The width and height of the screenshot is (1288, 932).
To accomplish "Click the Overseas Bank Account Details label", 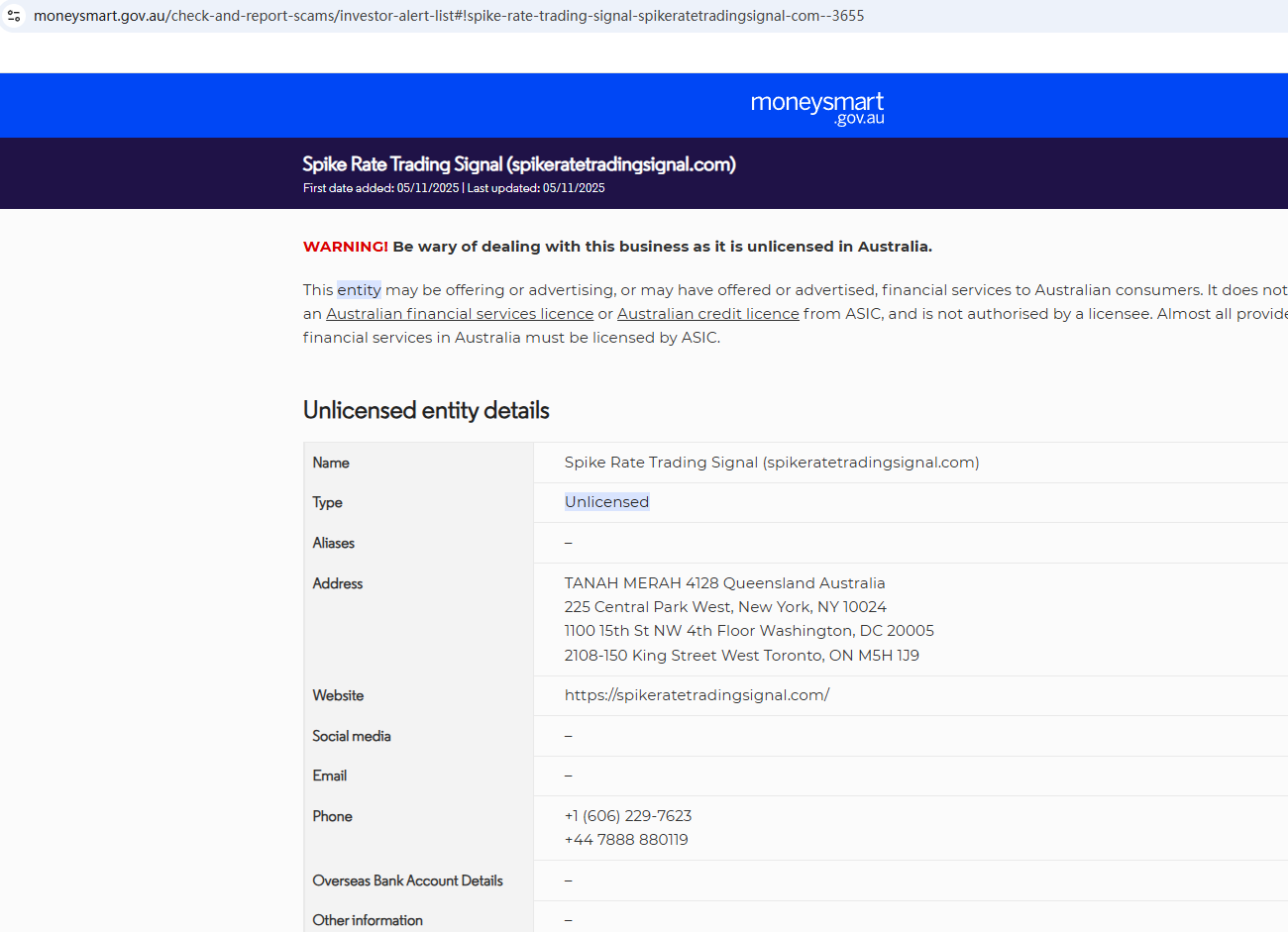I will coord(408,880).
